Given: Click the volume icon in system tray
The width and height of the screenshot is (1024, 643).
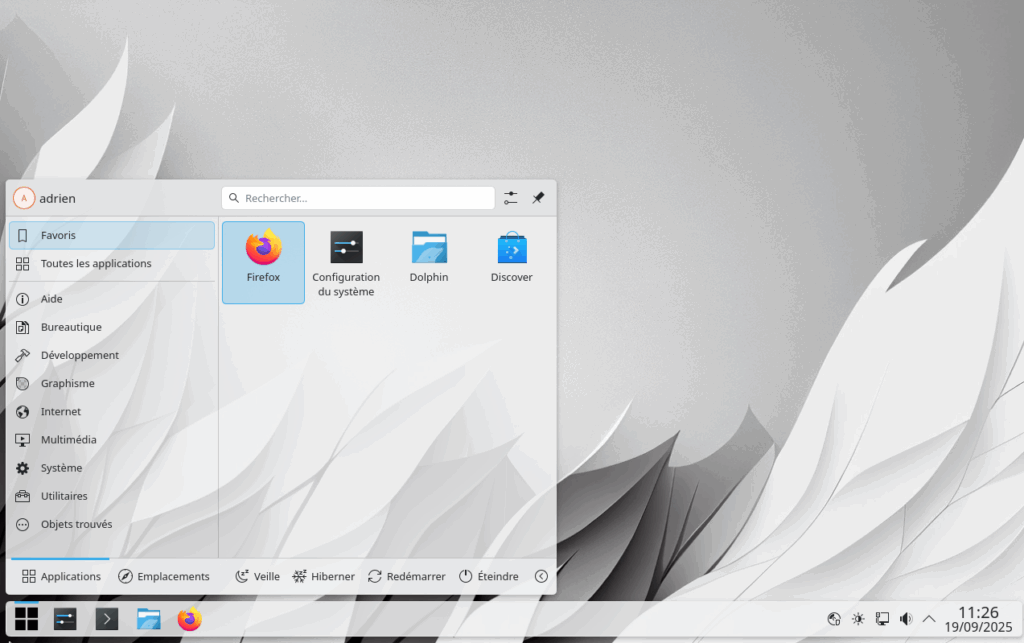Looking at the screenshot, I should [906, 619].
